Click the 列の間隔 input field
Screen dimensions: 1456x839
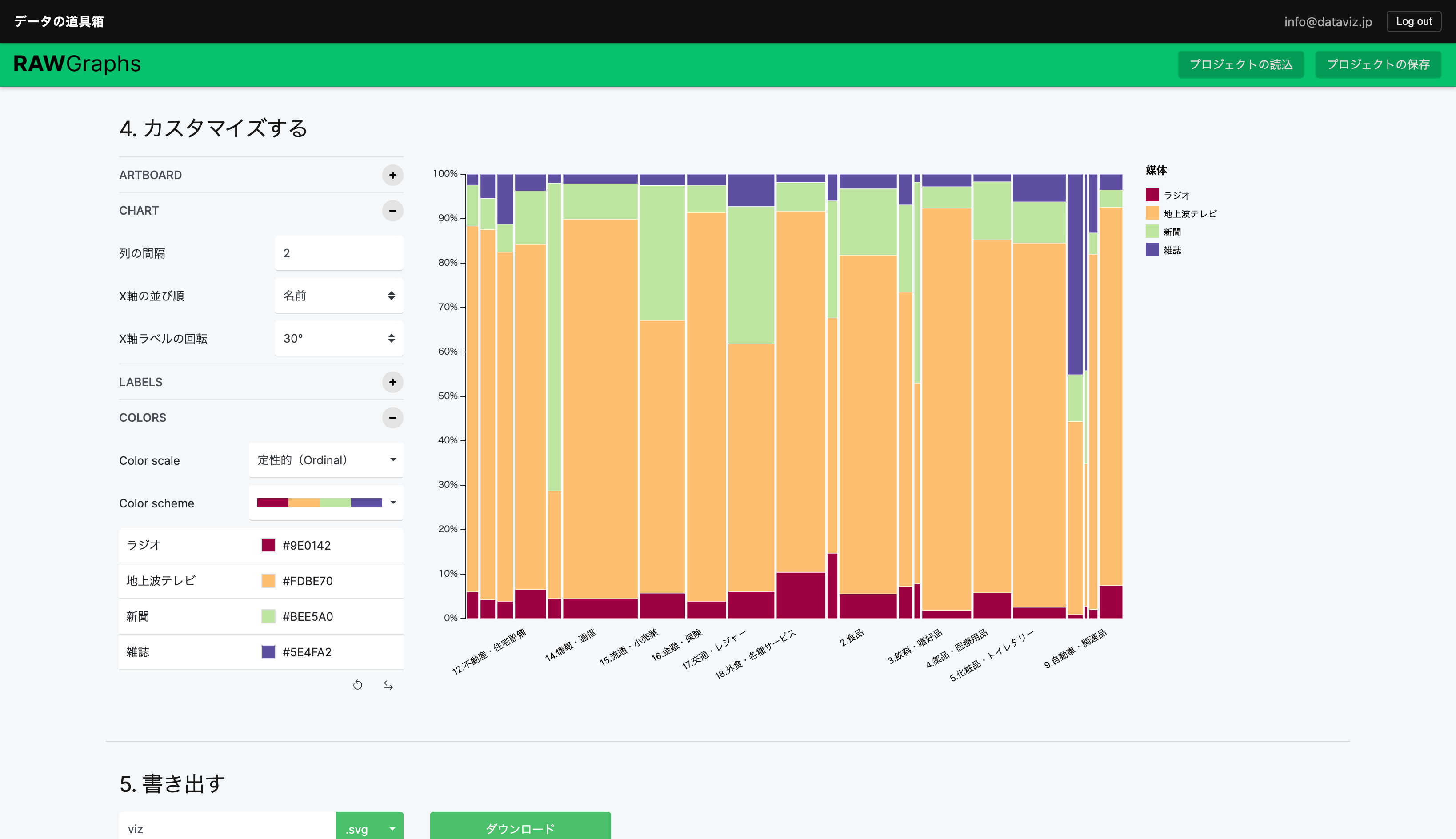tap(339, 254)
